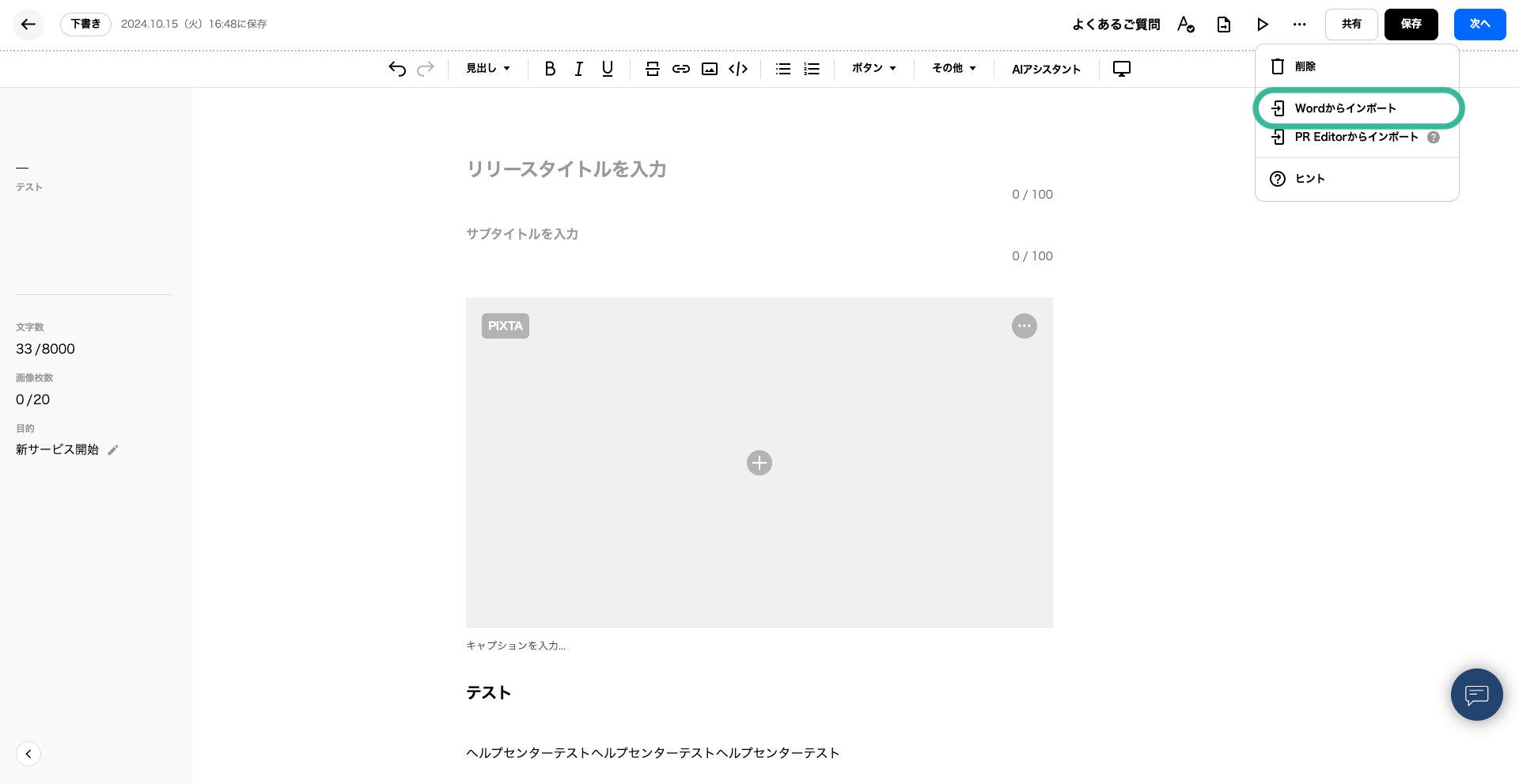This screenshot has width=1519, height=784.
Task: Click the document file icon in header
Action: (1224, 25)
